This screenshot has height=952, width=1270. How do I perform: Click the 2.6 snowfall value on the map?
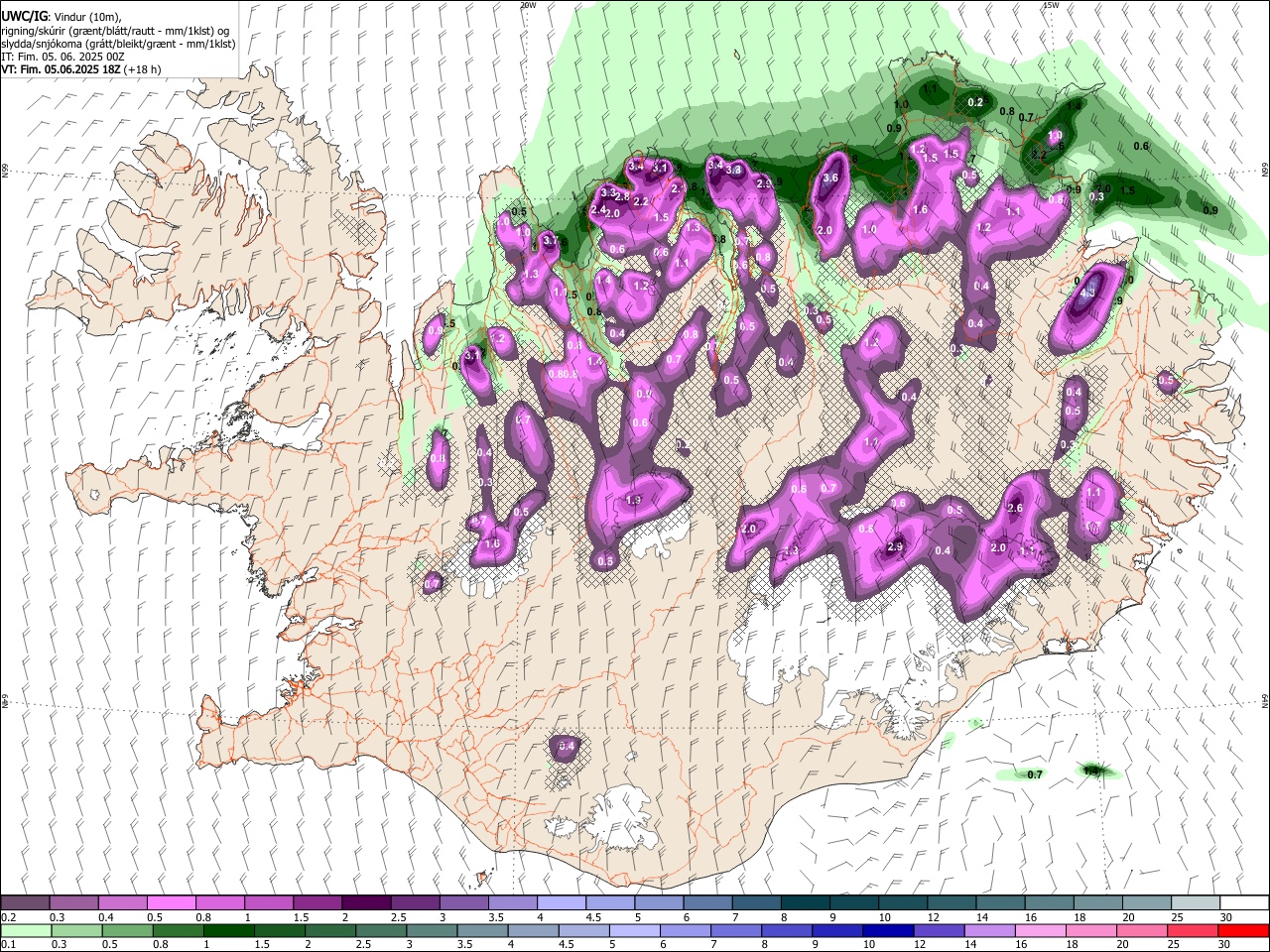click(1015, 509)
